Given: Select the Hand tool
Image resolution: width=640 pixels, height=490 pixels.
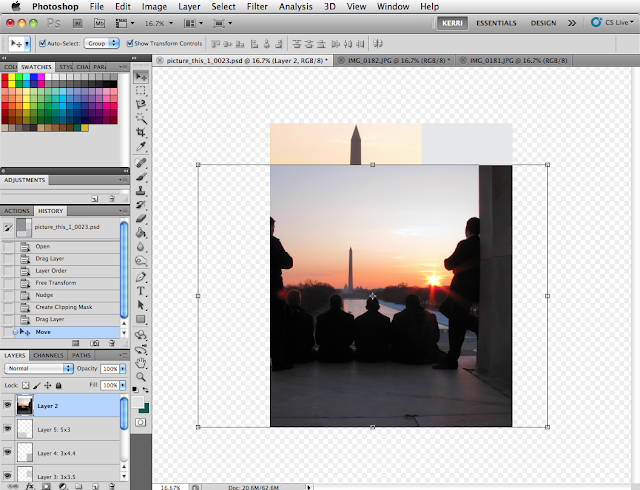Looking at the screenshot, I should coord(141,363).
